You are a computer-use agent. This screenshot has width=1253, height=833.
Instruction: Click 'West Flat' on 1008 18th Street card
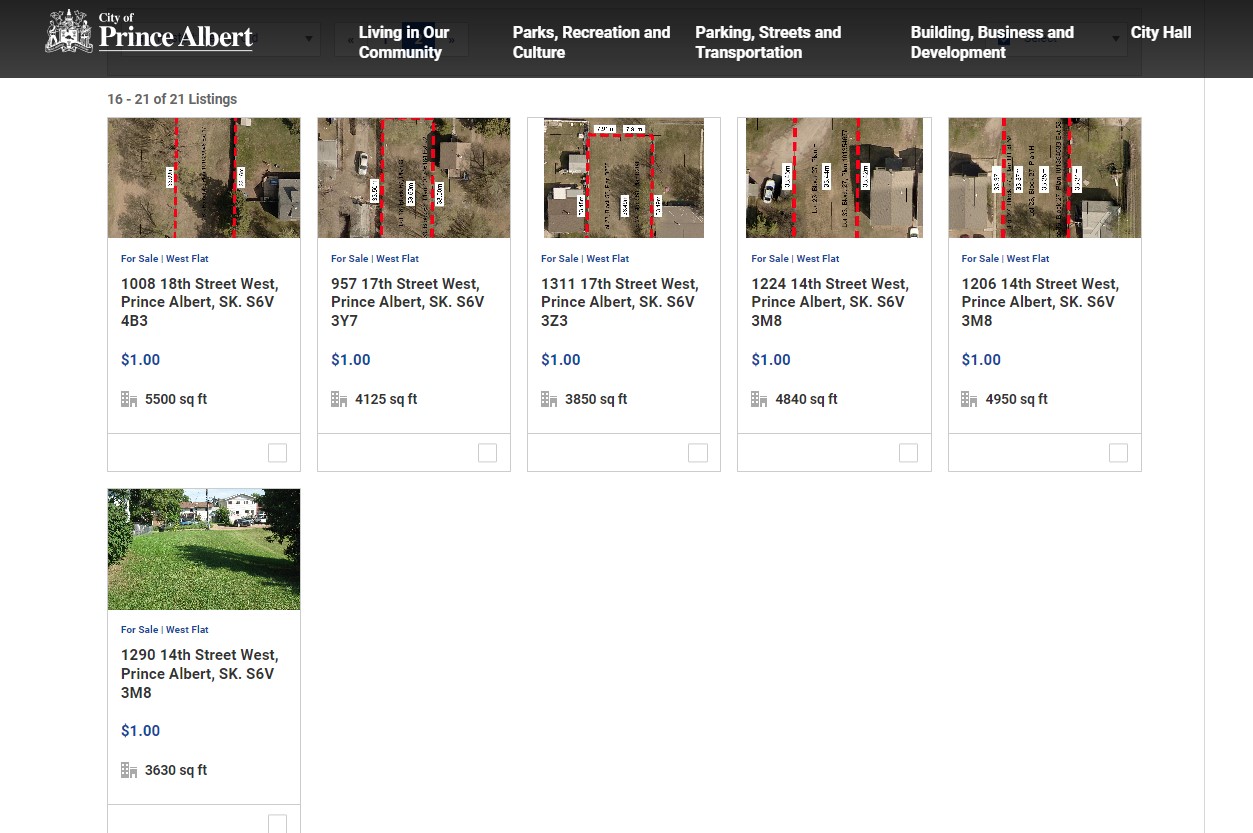(187, 259)
